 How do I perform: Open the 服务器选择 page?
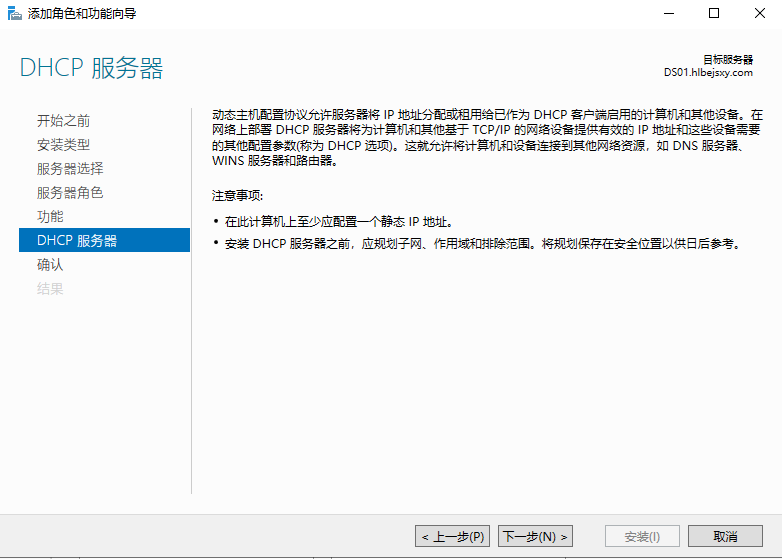pyautogui.click(x=70, y=169)
